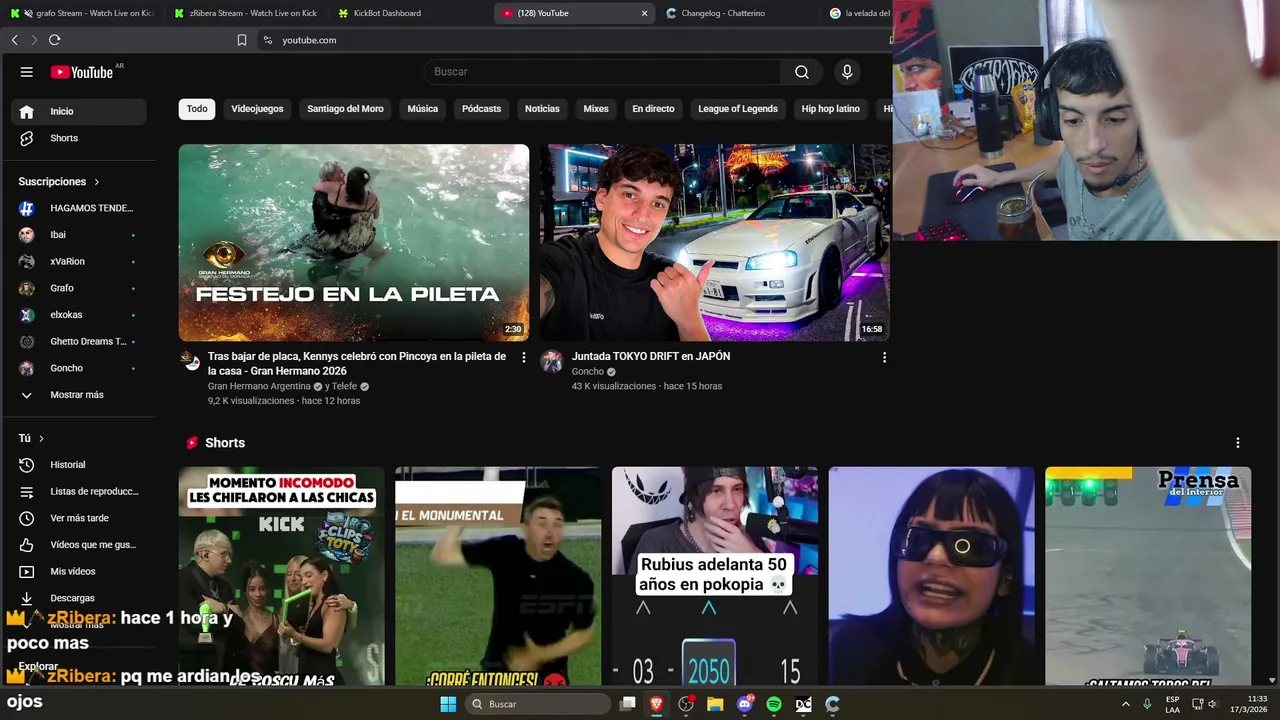Viewport: 1280px width, 720px height.
Task: Bookmark this page with the bookmark icon
Action: (242, 40)
